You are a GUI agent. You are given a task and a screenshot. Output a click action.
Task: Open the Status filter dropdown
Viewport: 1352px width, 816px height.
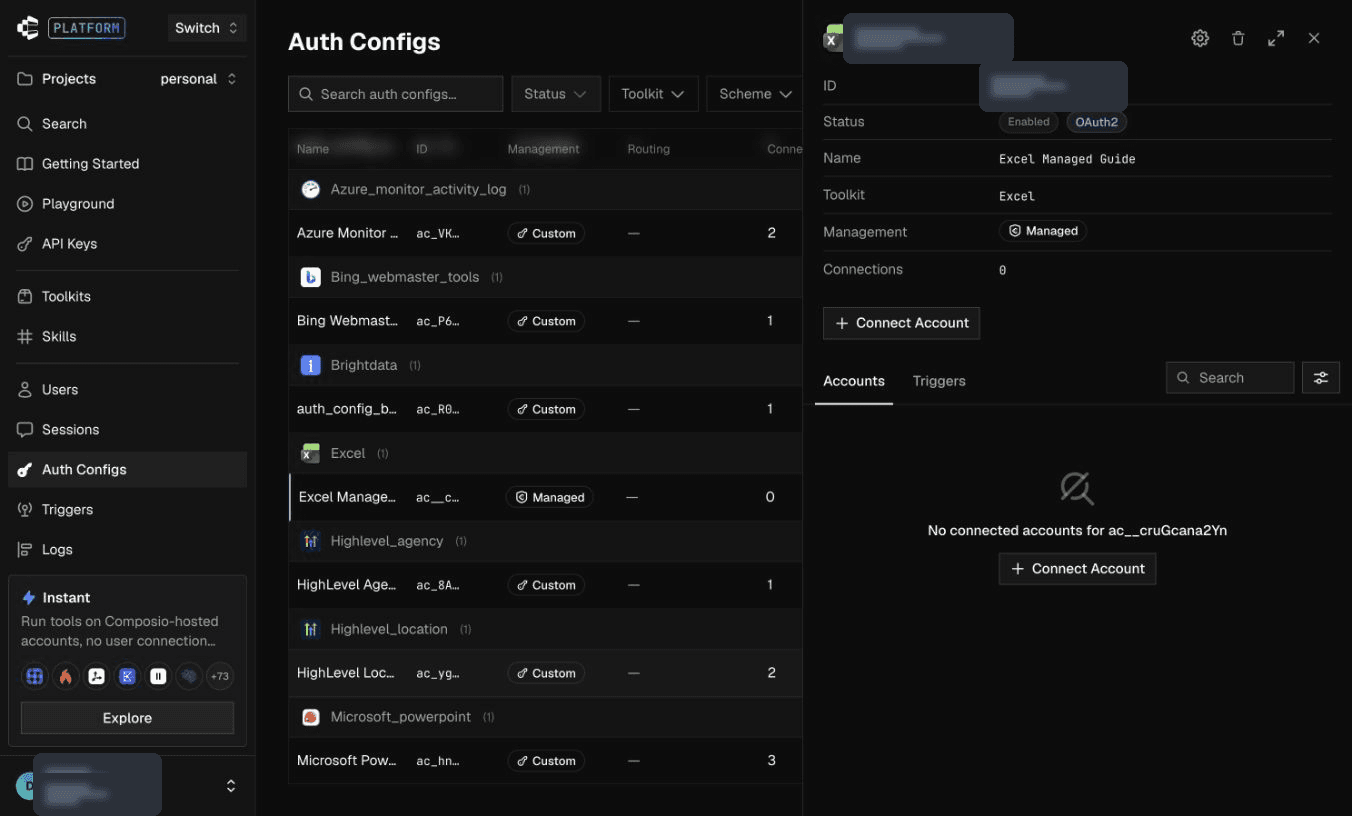(556, 94)
